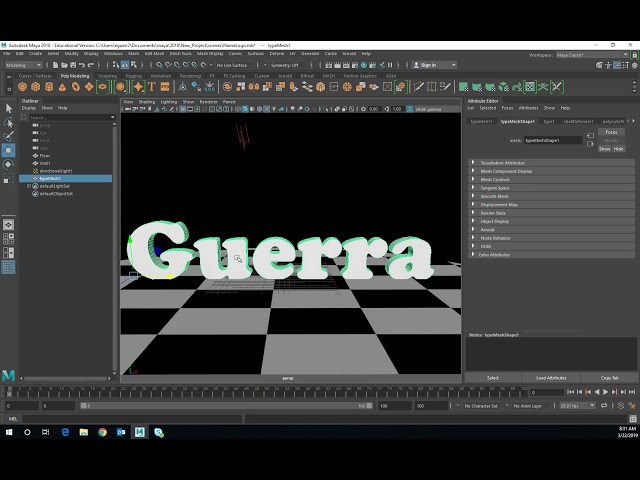Click the Redo arrow icon

[91, 65]
